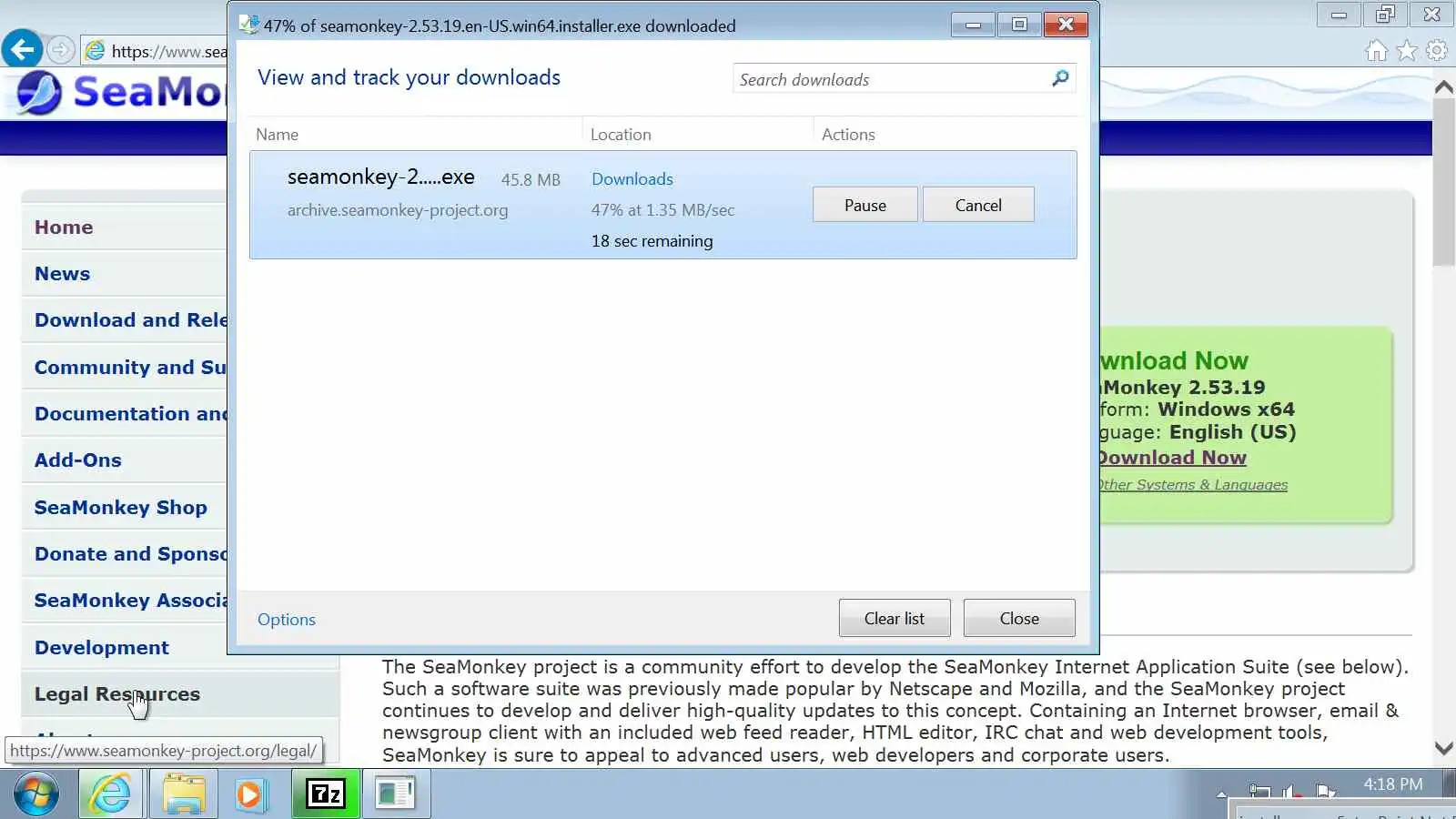1456x819 pixels.
Task: Open the Downloads location link
Action: [x=632, y=178]
